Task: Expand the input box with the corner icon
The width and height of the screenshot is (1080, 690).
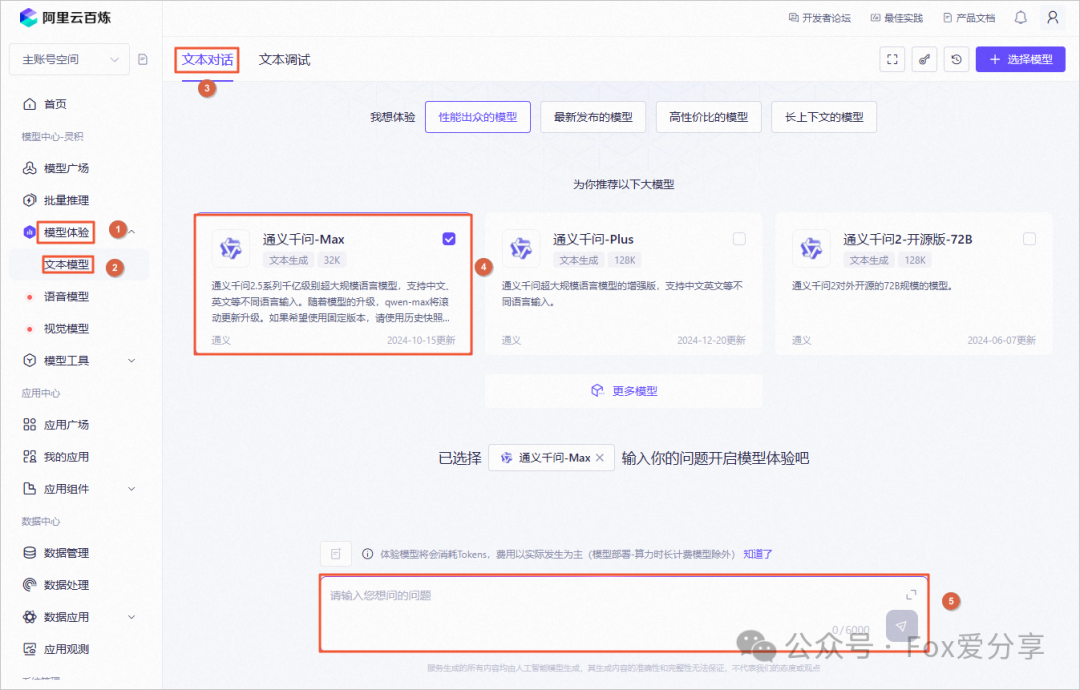Action: 911,594
